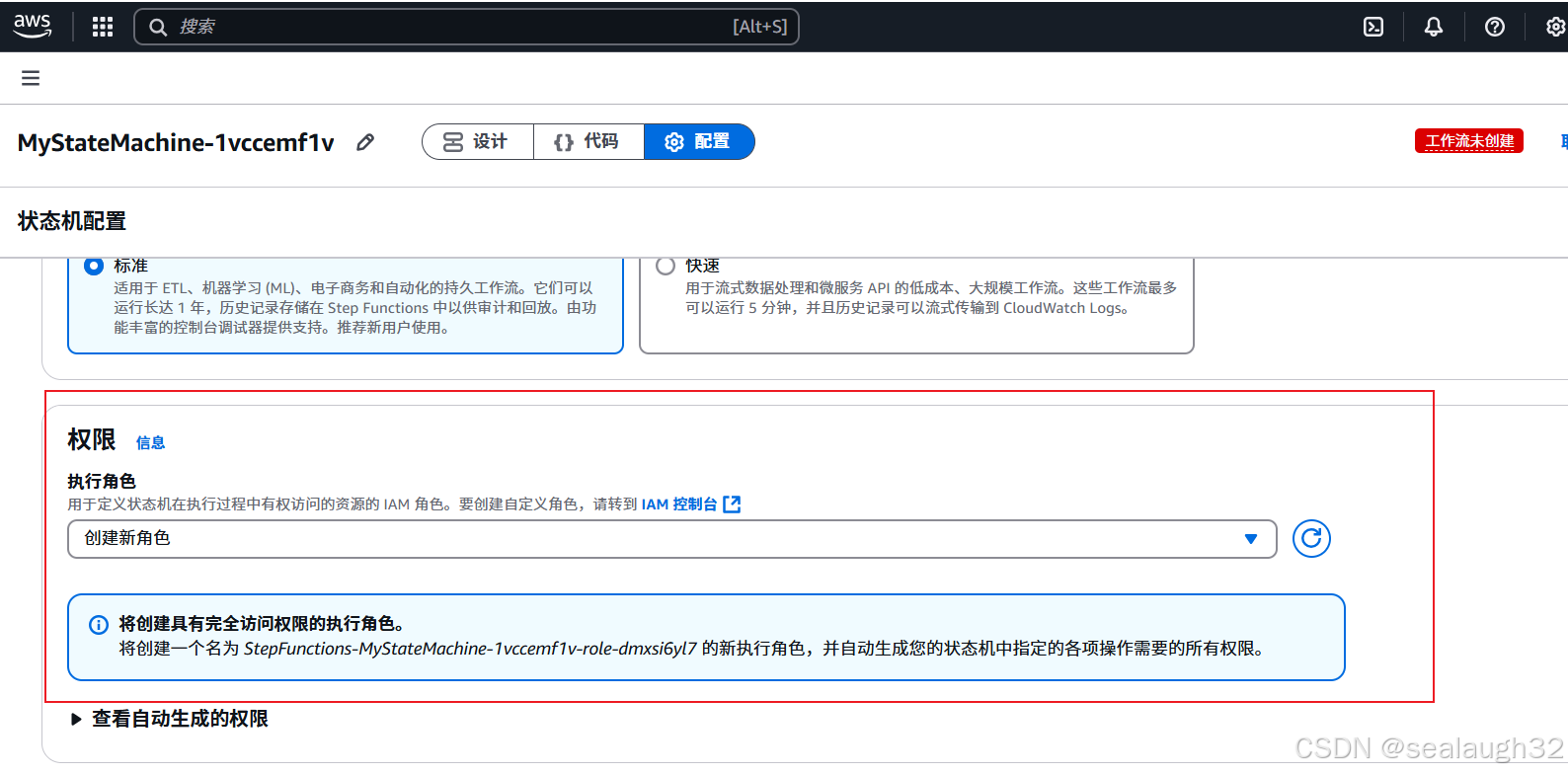
Task: Select the 快速 workflow type radio
Action: [666, 266]
